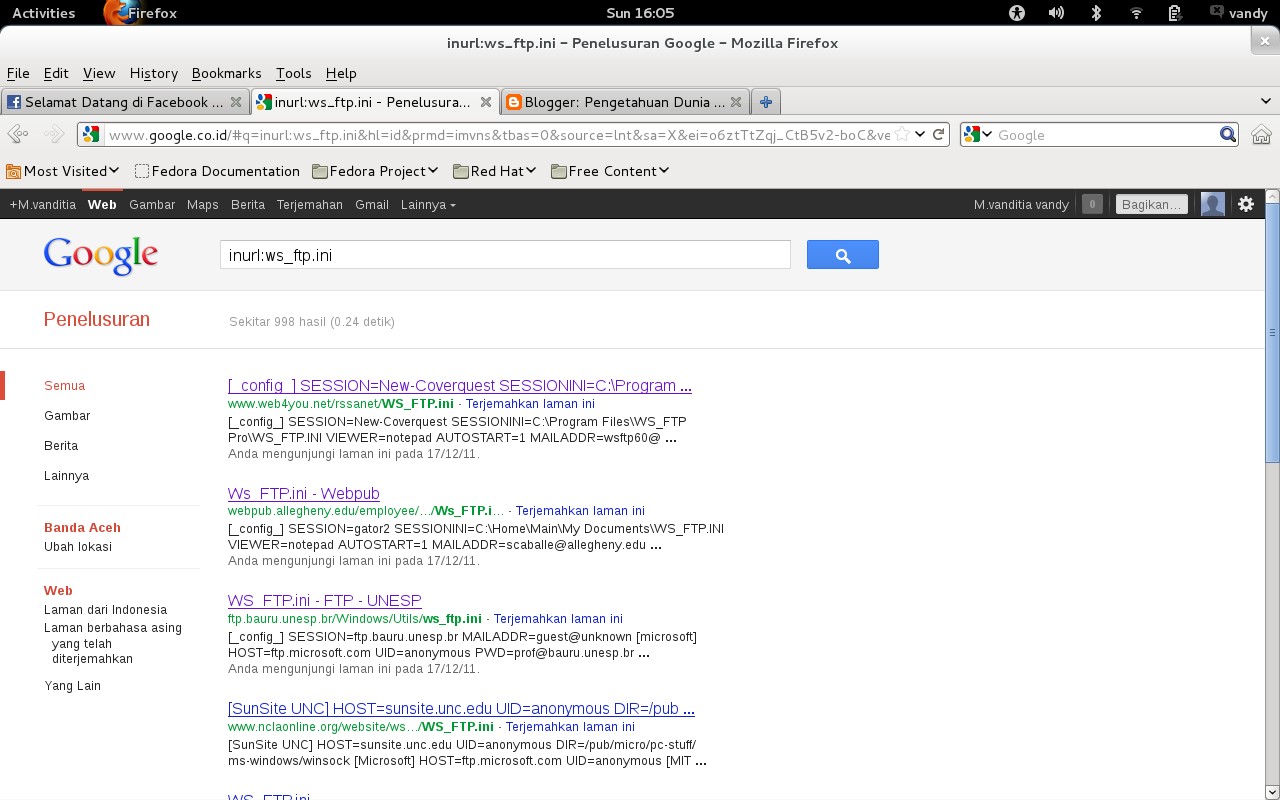The image size is (1280, 800).
Task: Open the search engine selector dropdown
Action: [x=978, y=134]
